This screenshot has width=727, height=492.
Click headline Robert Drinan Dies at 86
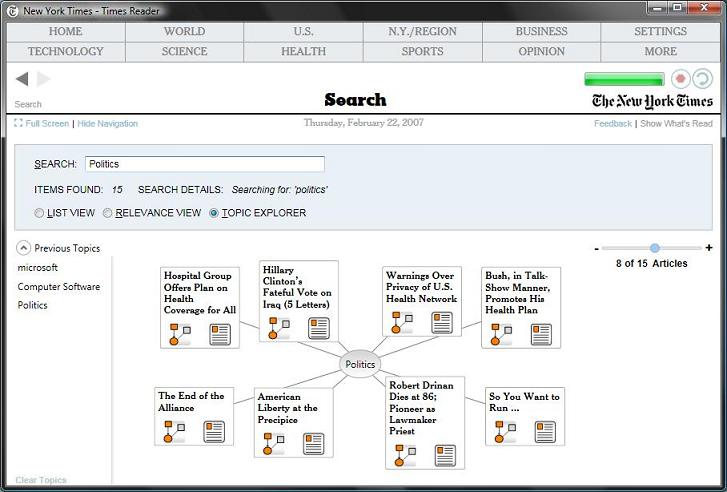421,408
